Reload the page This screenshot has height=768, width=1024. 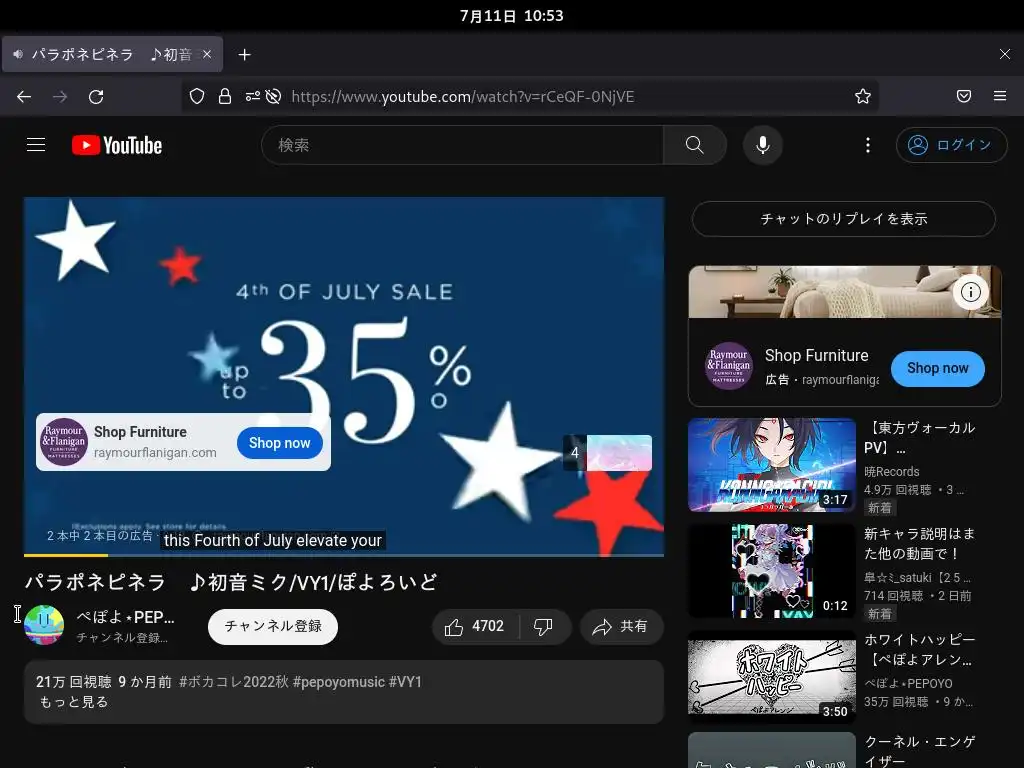(x=96, y=97)
